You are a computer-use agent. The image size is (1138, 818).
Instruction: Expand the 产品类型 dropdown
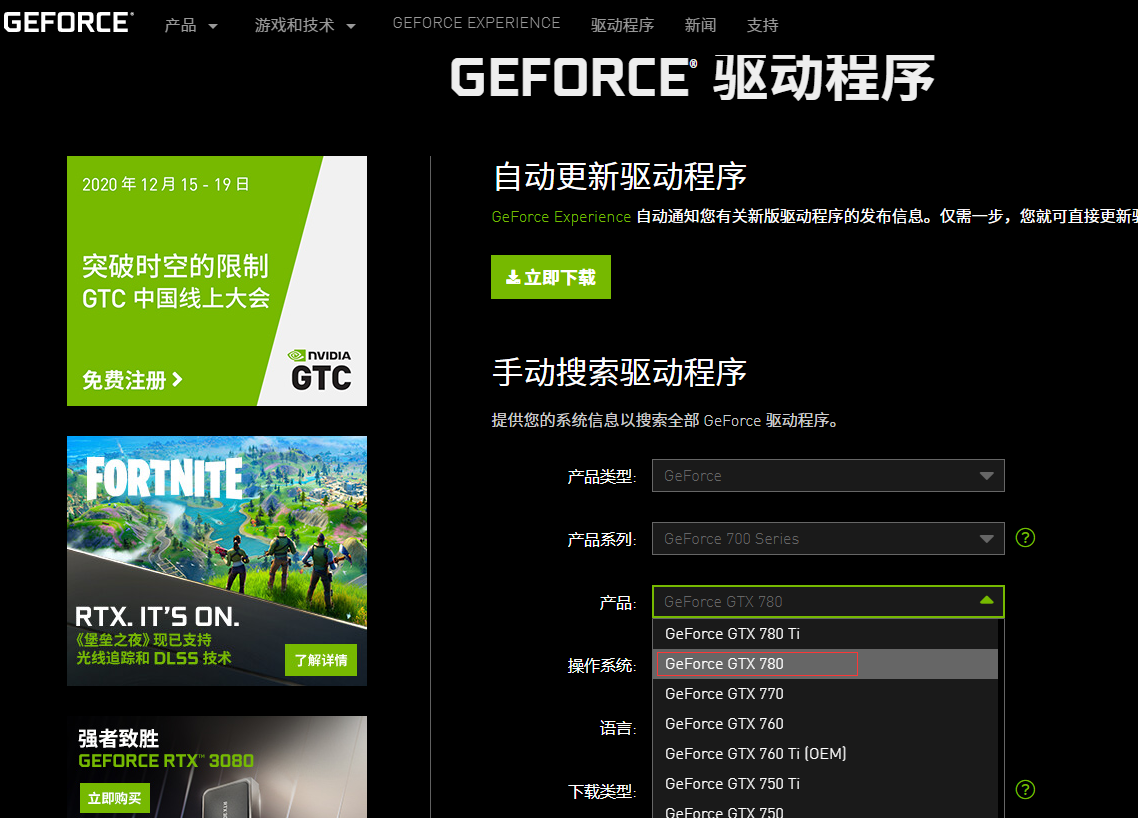coord(827,476)
